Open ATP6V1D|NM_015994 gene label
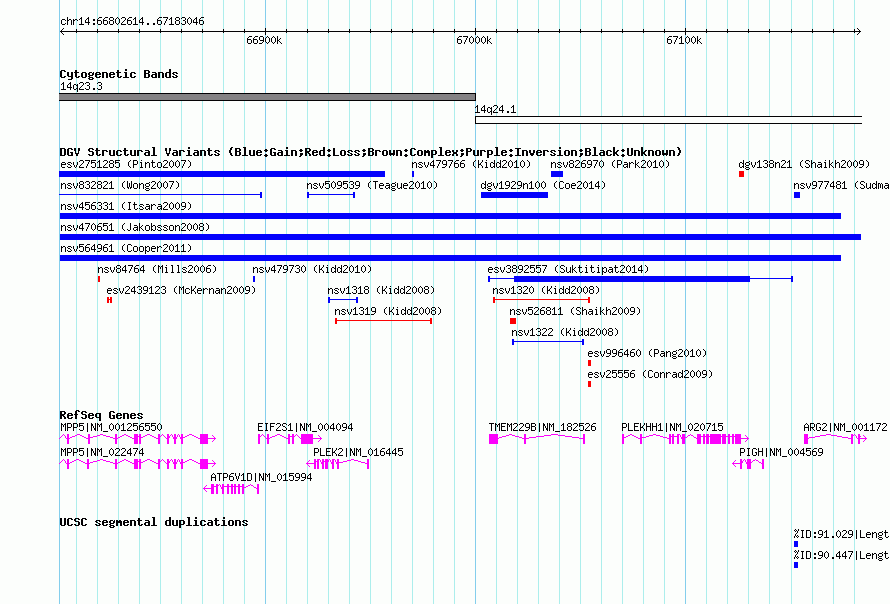This screenshot has height=604, width=890. coord(261,477)
